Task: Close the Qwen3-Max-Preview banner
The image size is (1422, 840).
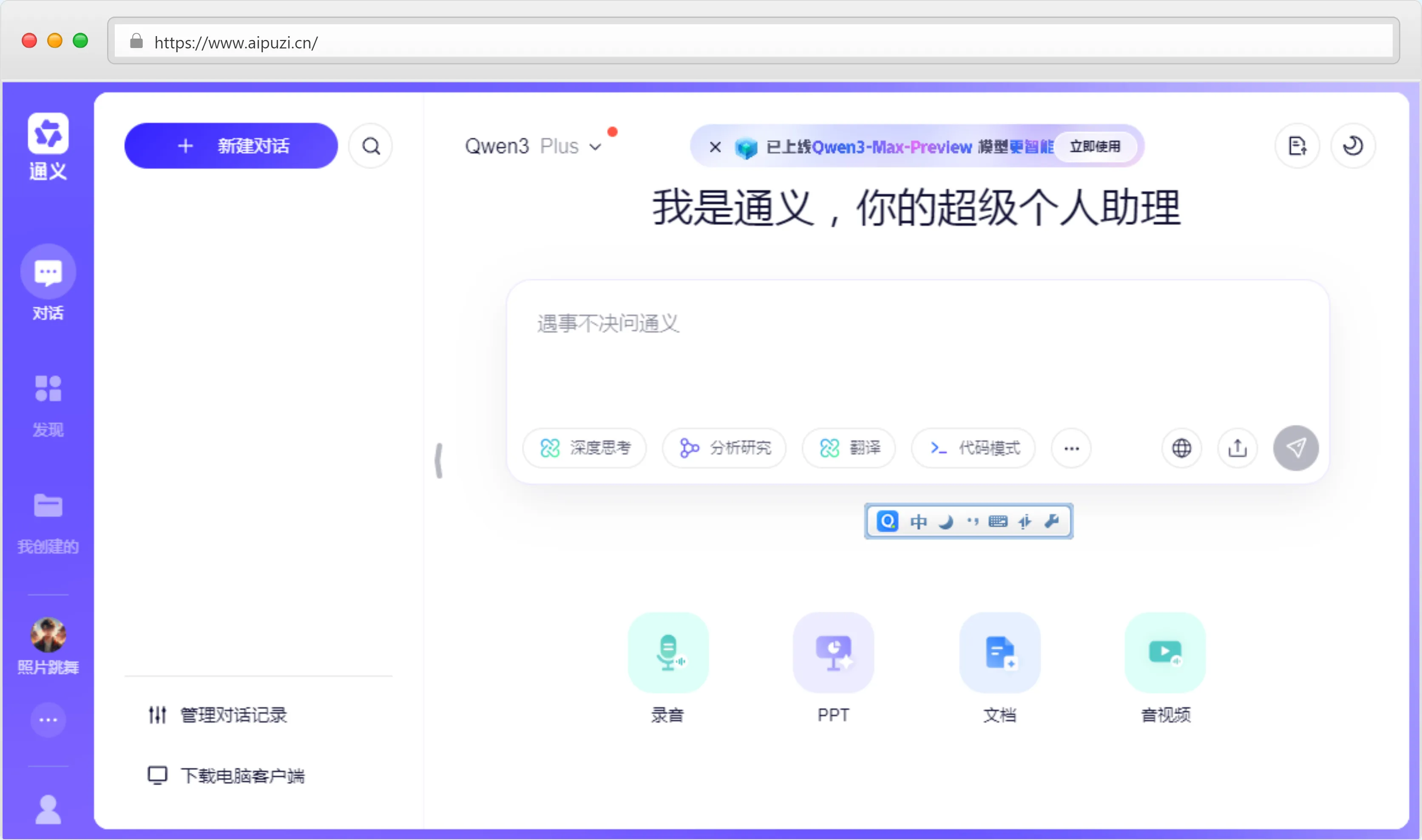Action: pos(715,147)
